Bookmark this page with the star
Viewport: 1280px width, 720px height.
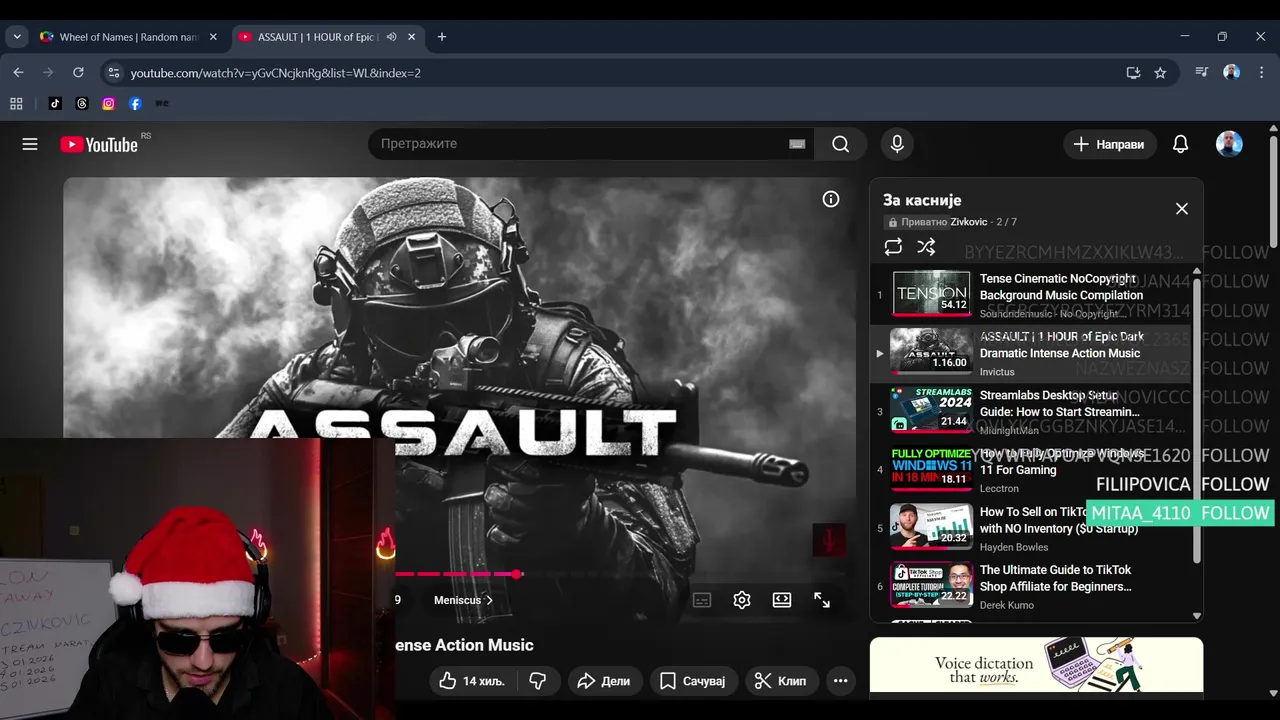(x=1160, y=73)
